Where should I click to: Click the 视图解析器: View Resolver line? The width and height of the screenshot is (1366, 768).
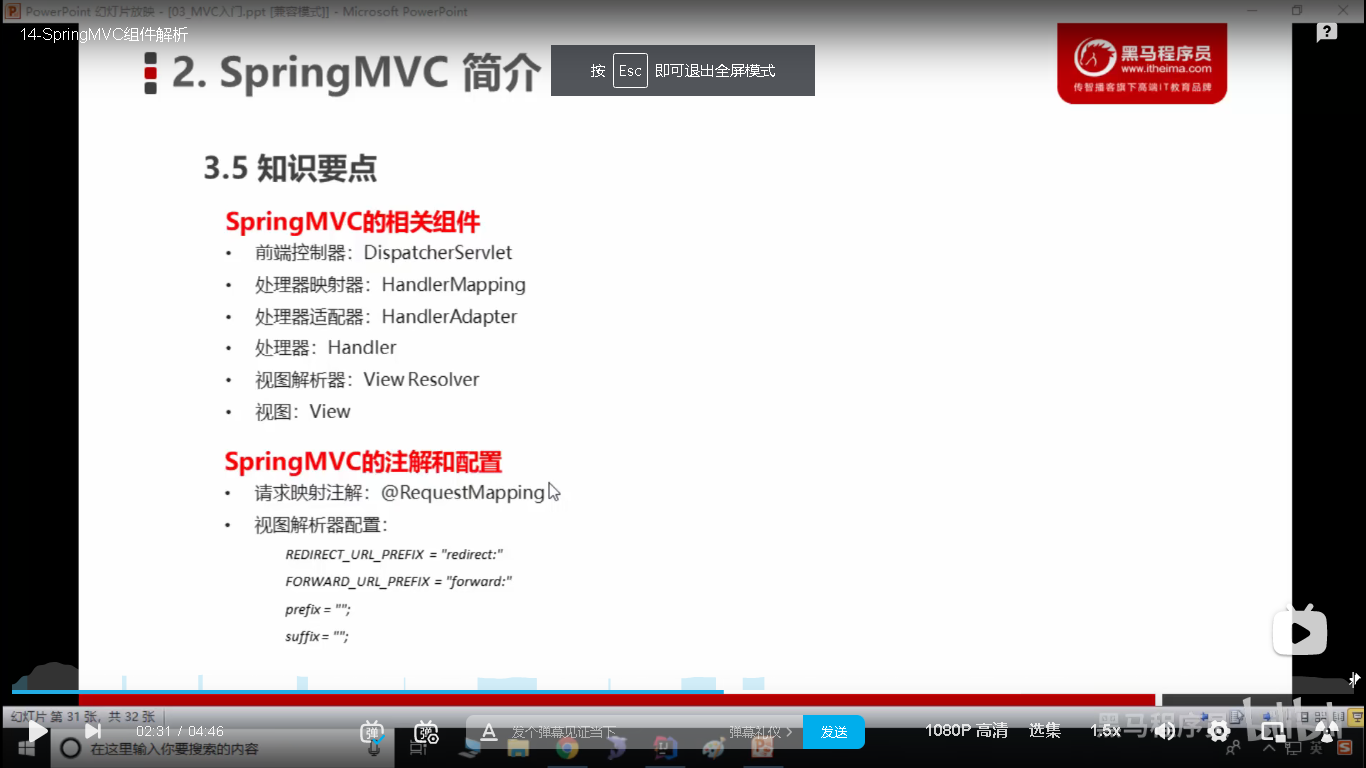click(x=367, y=380)
